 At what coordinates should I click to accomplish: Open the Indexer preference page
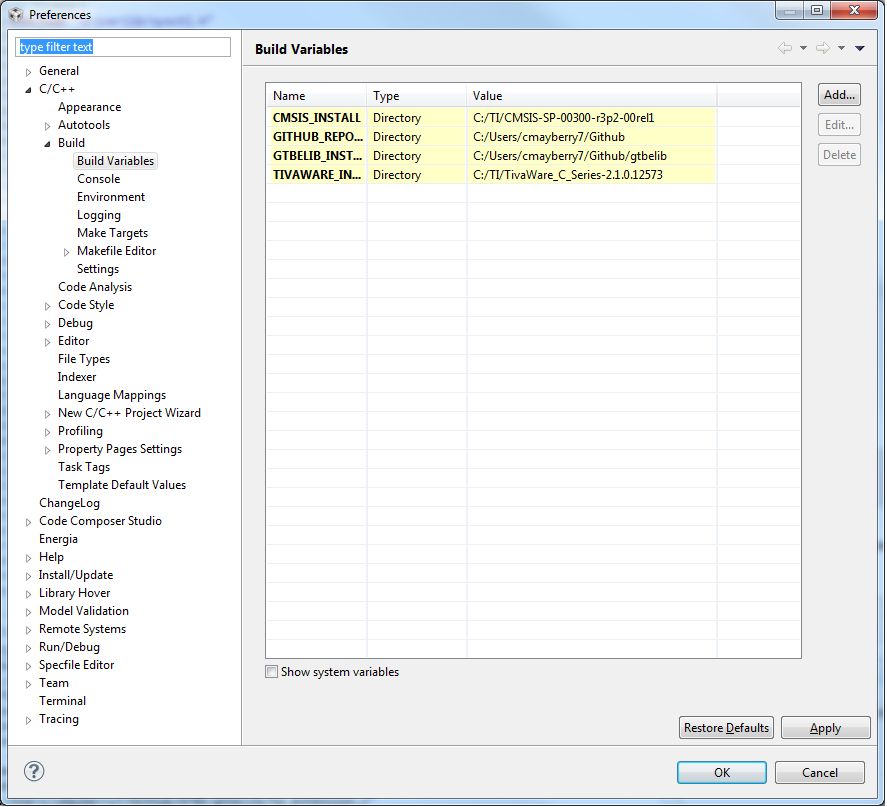(x=76, y=377)
